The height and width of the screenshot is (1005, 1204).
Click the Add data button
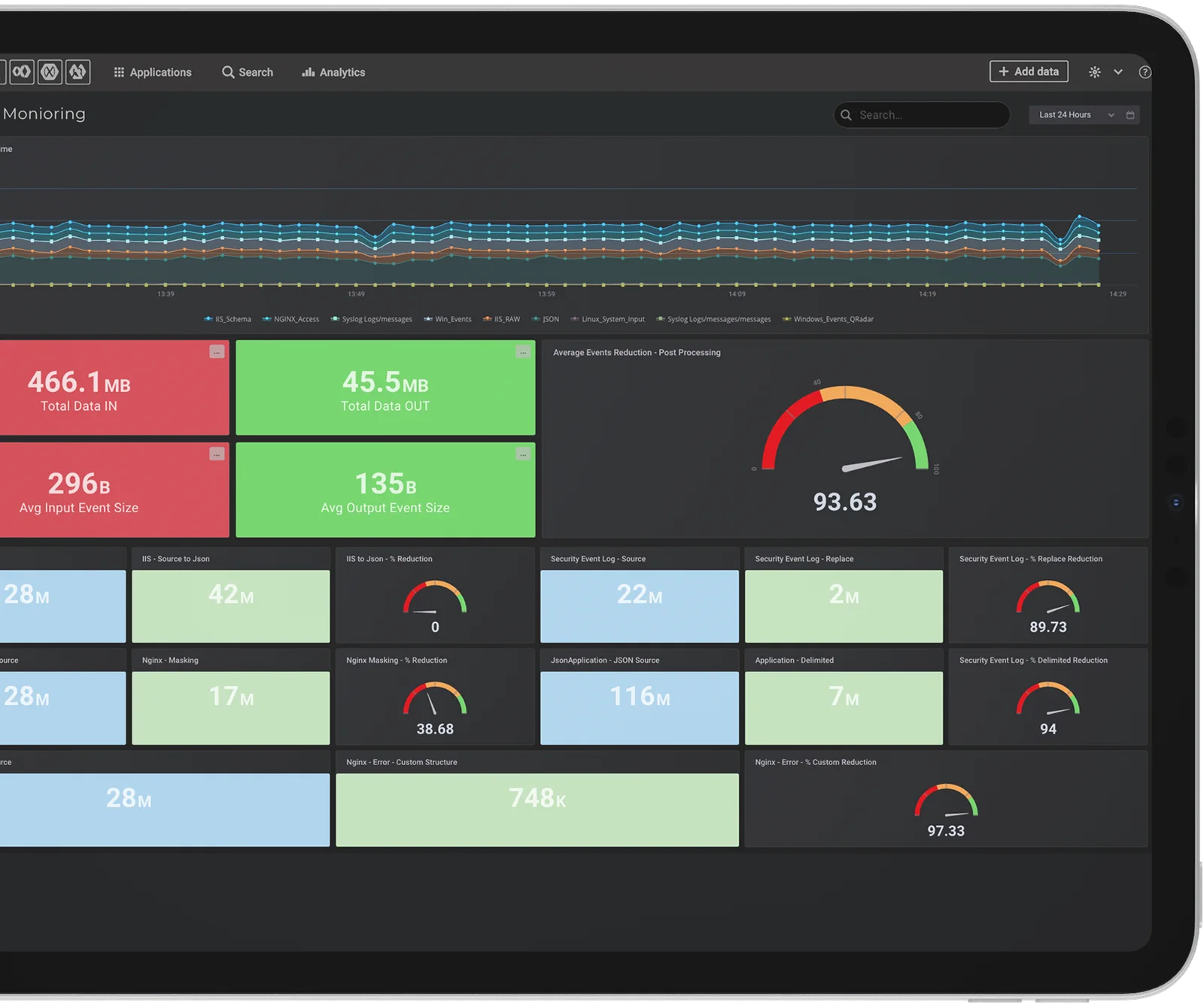click(1029, 71)
